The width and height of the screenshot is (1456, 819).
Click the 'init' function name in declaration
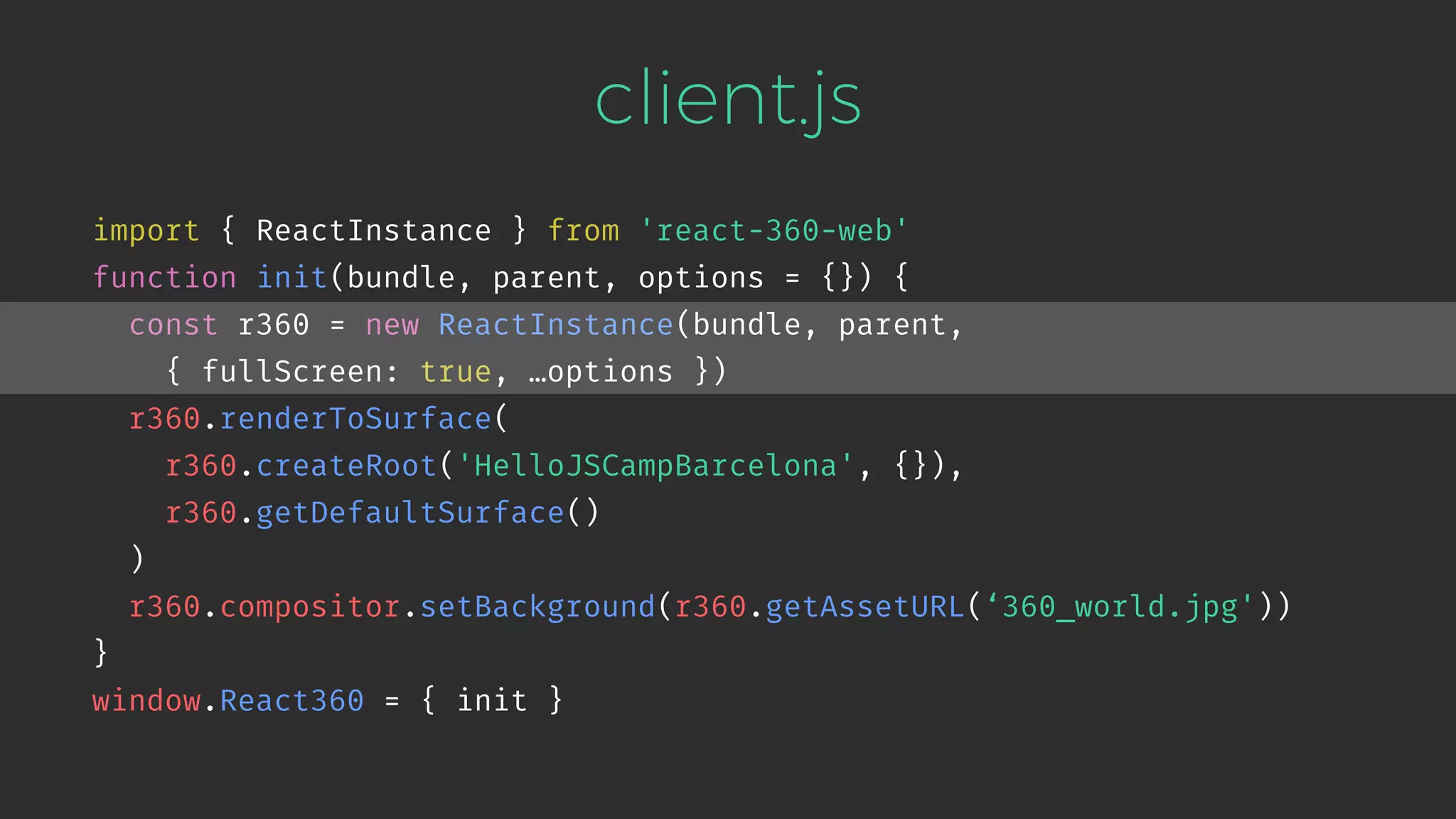click(291, 277)
